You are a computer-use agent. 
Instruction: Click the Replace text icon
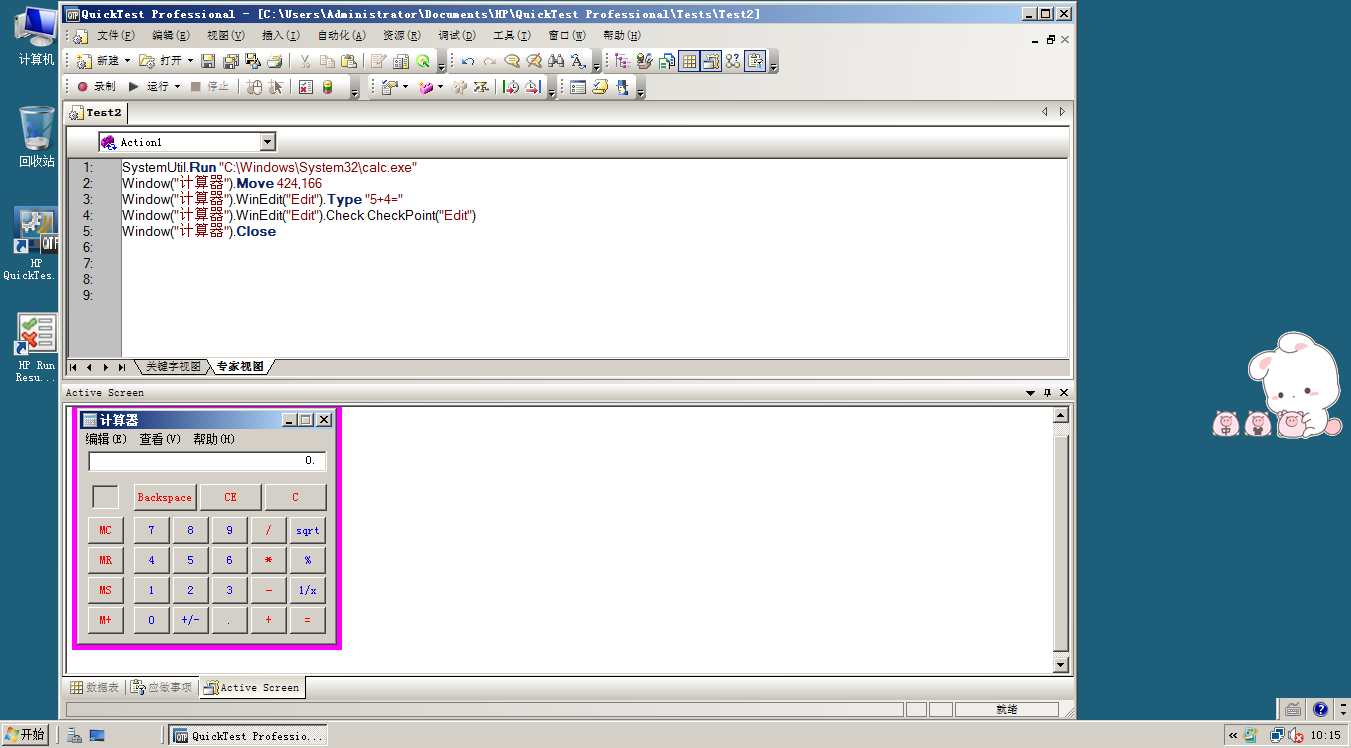point(578,61)
